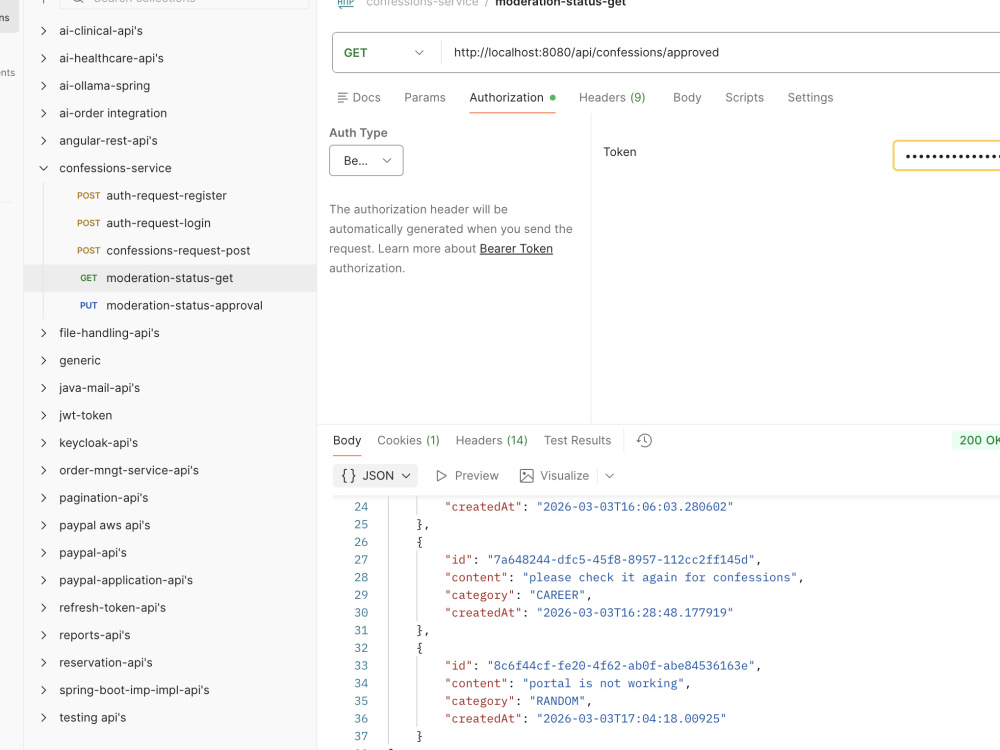Open the Visualize view
The image size is (1000, 750).
click(x=554, y=476)
